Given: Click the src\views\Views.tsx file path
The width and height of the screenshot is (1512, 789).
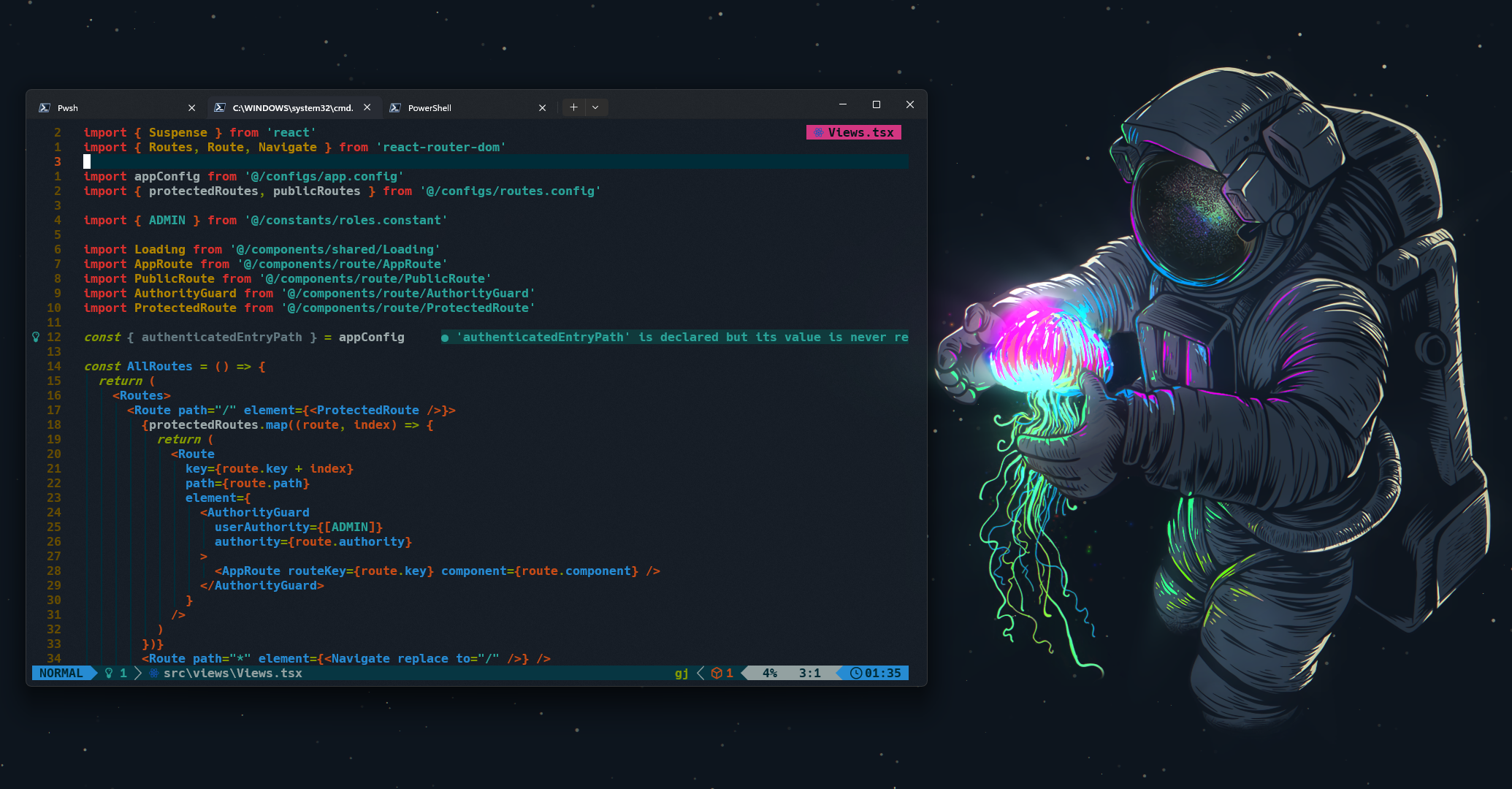Looking at the screenshot, I should 232,673.
